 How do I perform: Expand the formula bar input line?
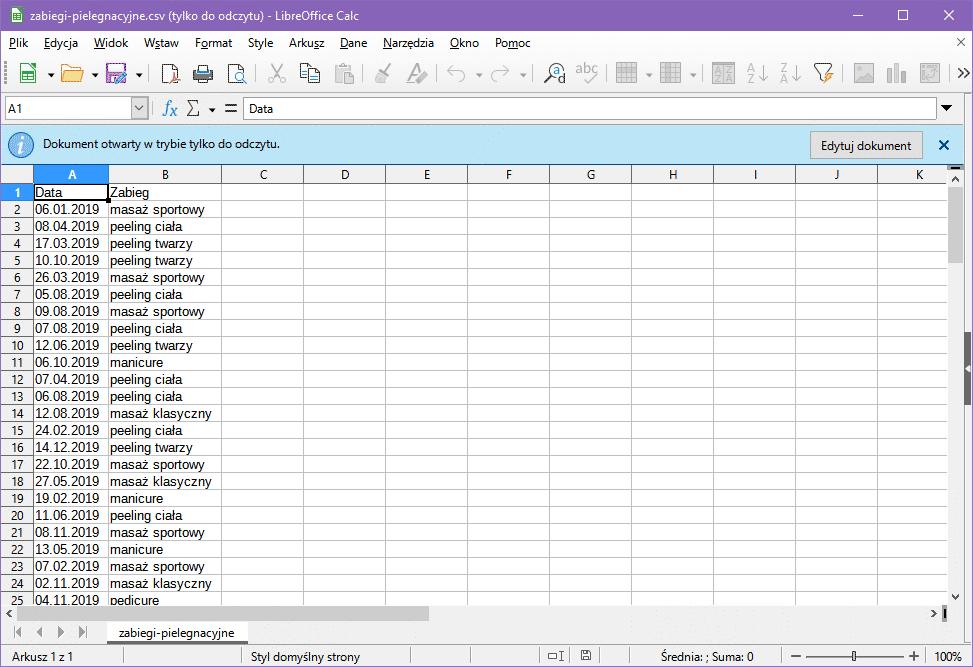(947, 108)
